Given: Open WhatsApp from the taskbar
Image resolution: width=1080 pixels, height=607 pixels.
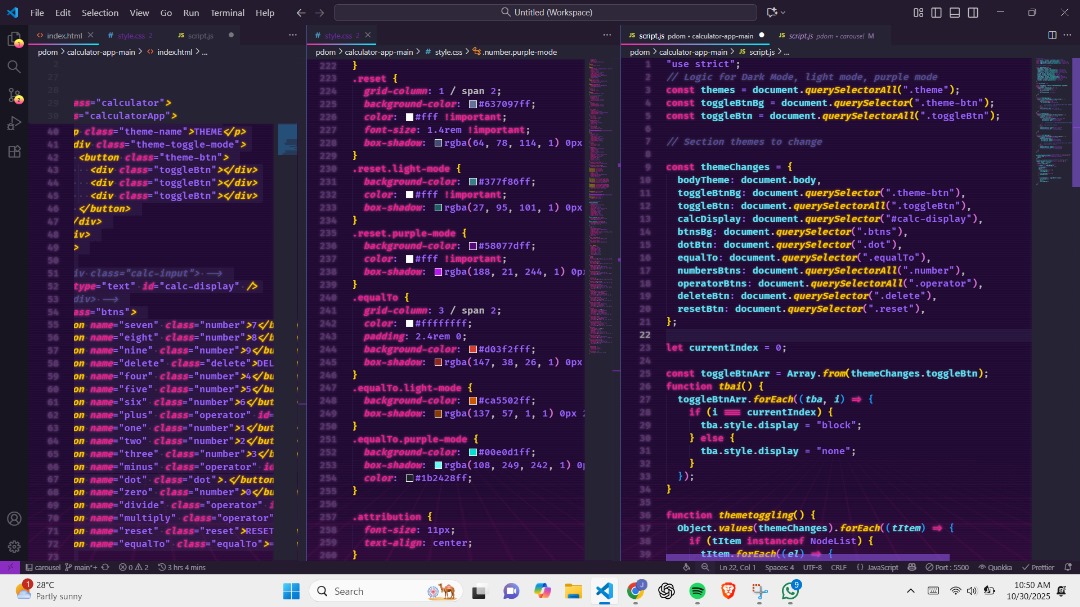Looking at the screenshot, I should 791,591.
